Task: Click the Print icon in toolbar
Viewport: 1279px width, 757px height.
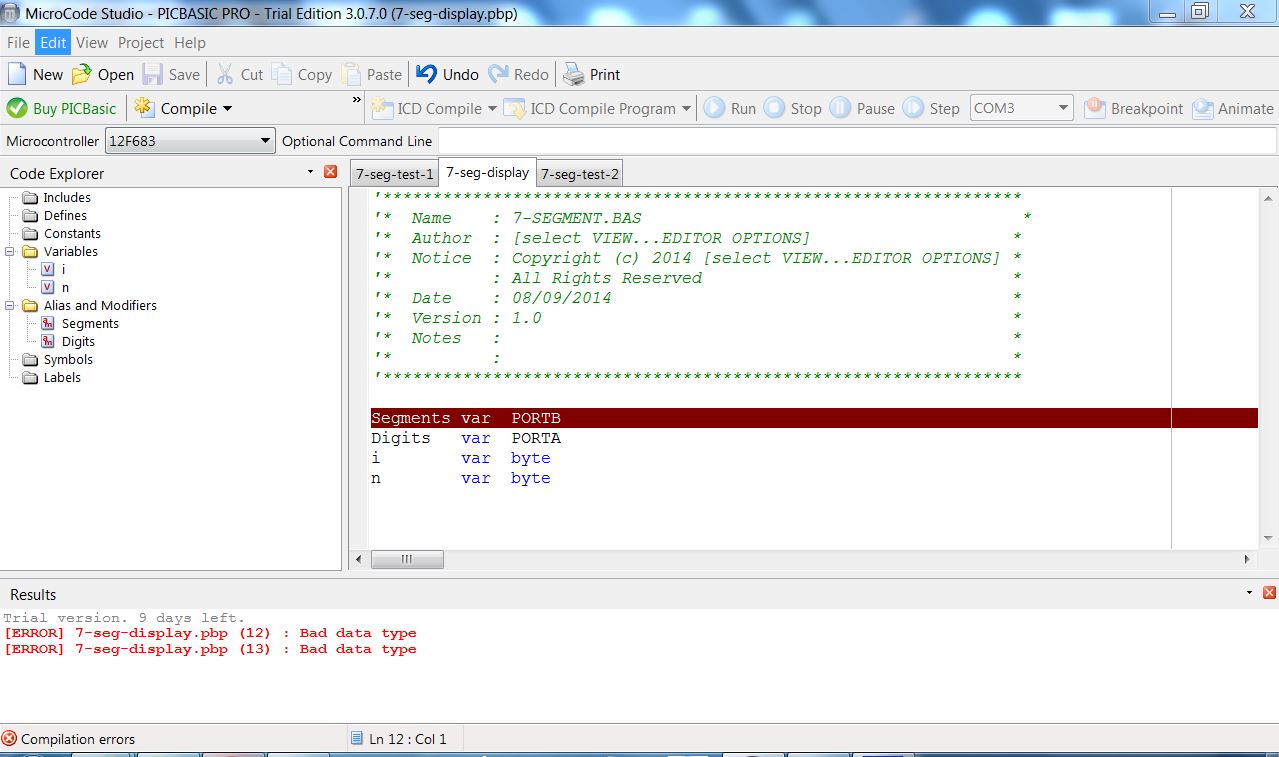Action: [x=573, y=75]
